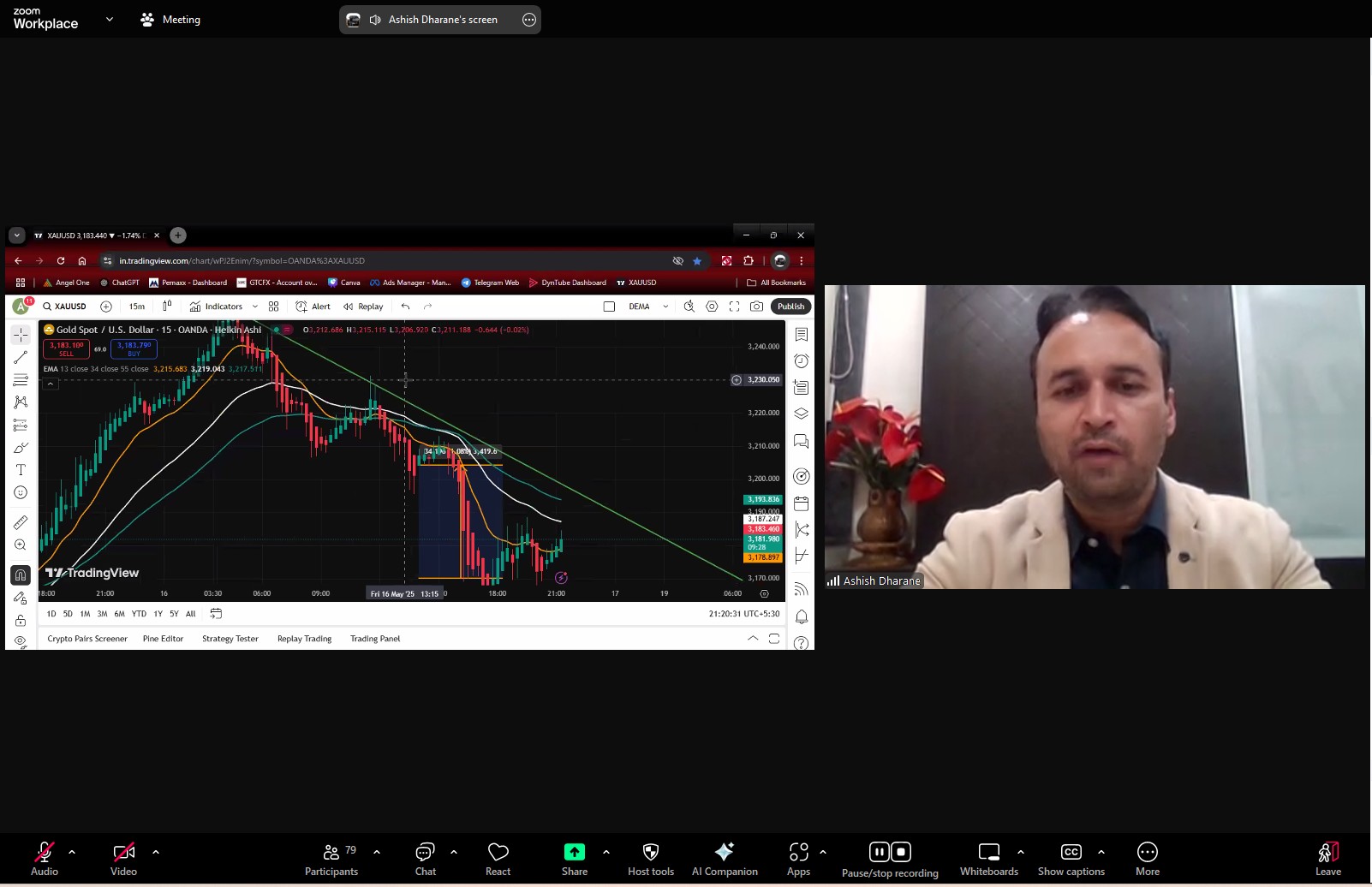Select the Text annotation tool
The image size is (1372, 887).
point(21,470)
